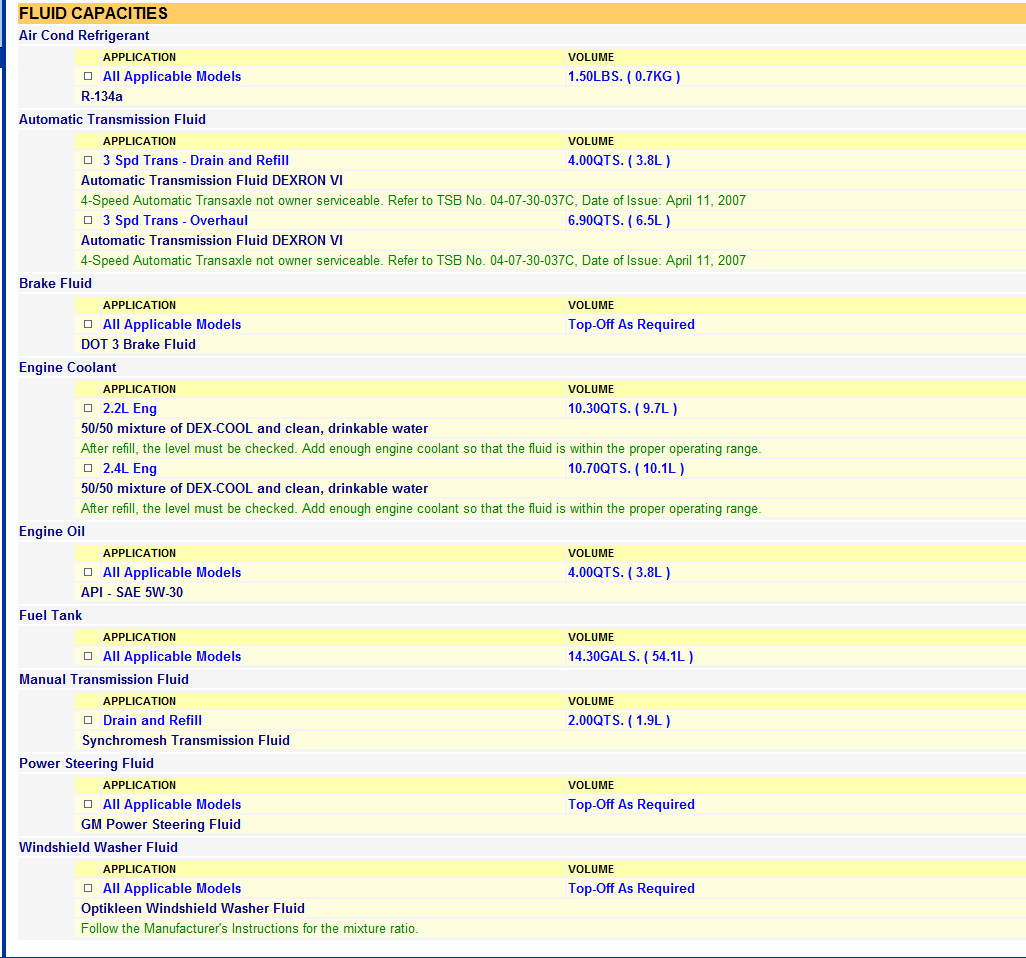The image size is (1026, 958).
Task: Click the 1.50LBS. ( 0.7KG ) refrigerant volume
Action: (x=624, y=76)
